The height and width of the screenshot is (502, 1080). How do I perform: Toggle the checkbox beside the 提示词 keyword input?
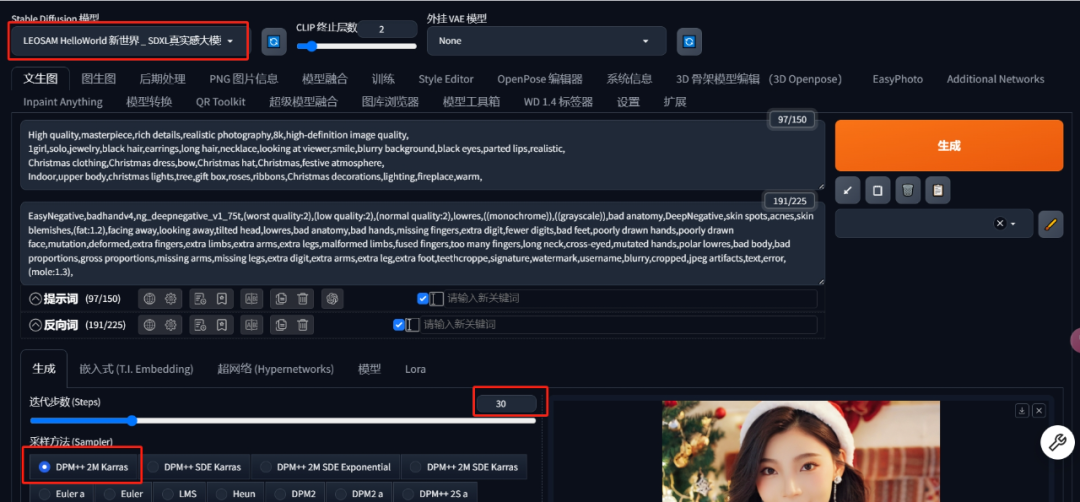[x=423, y=299]
